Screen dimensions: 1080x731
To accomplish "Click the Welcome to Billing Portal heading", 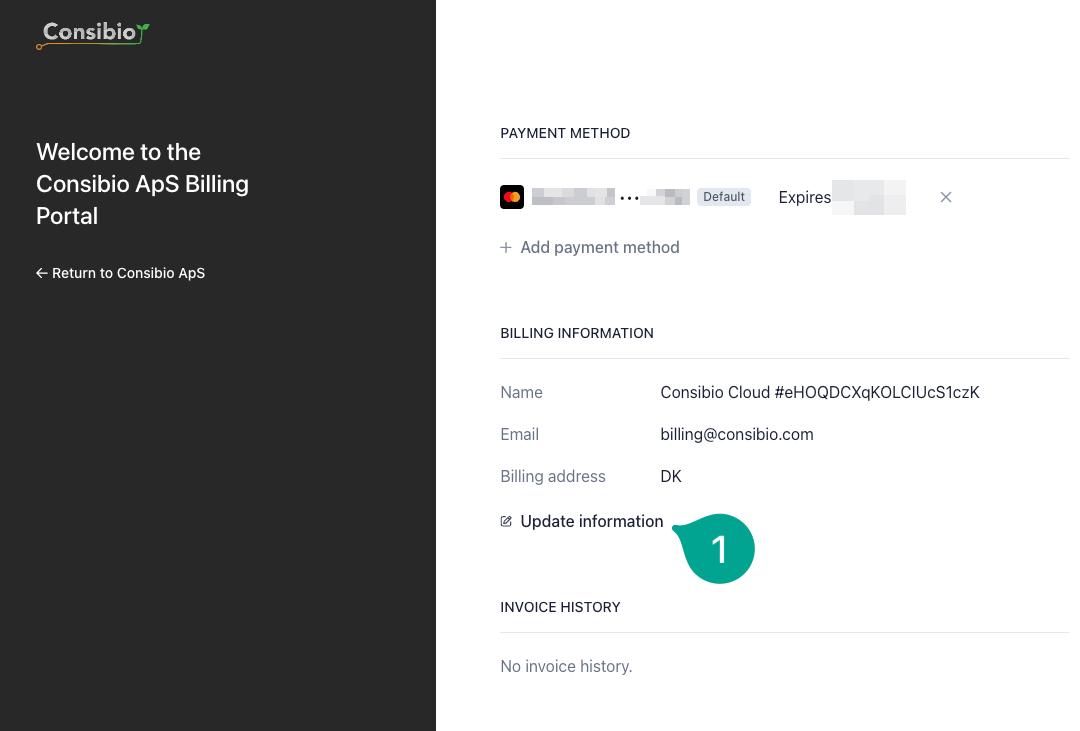I will point(143,184).
